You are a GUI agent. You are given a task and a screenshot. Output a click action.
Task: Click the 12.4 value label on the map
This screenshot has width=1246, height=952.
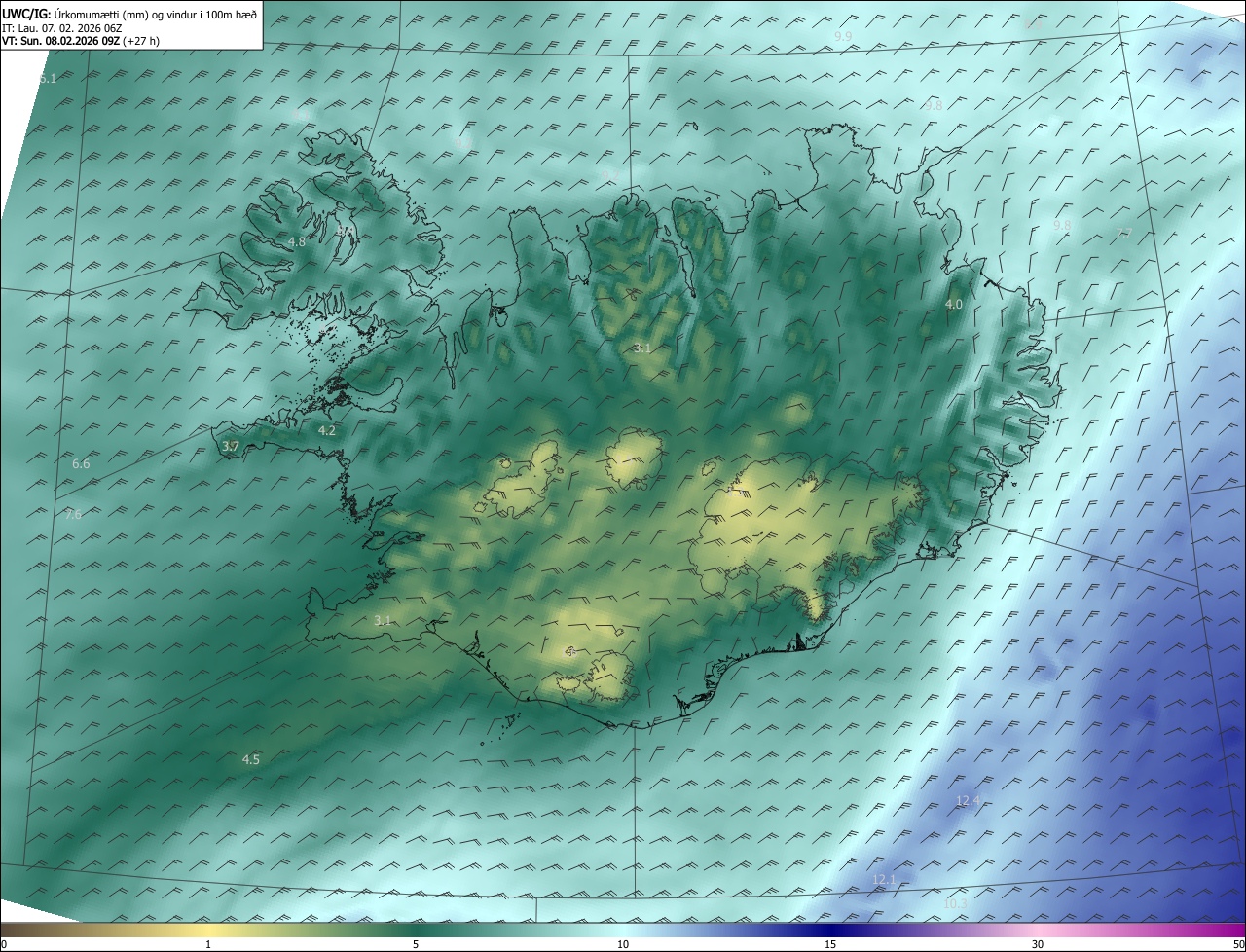pos(968,801)
